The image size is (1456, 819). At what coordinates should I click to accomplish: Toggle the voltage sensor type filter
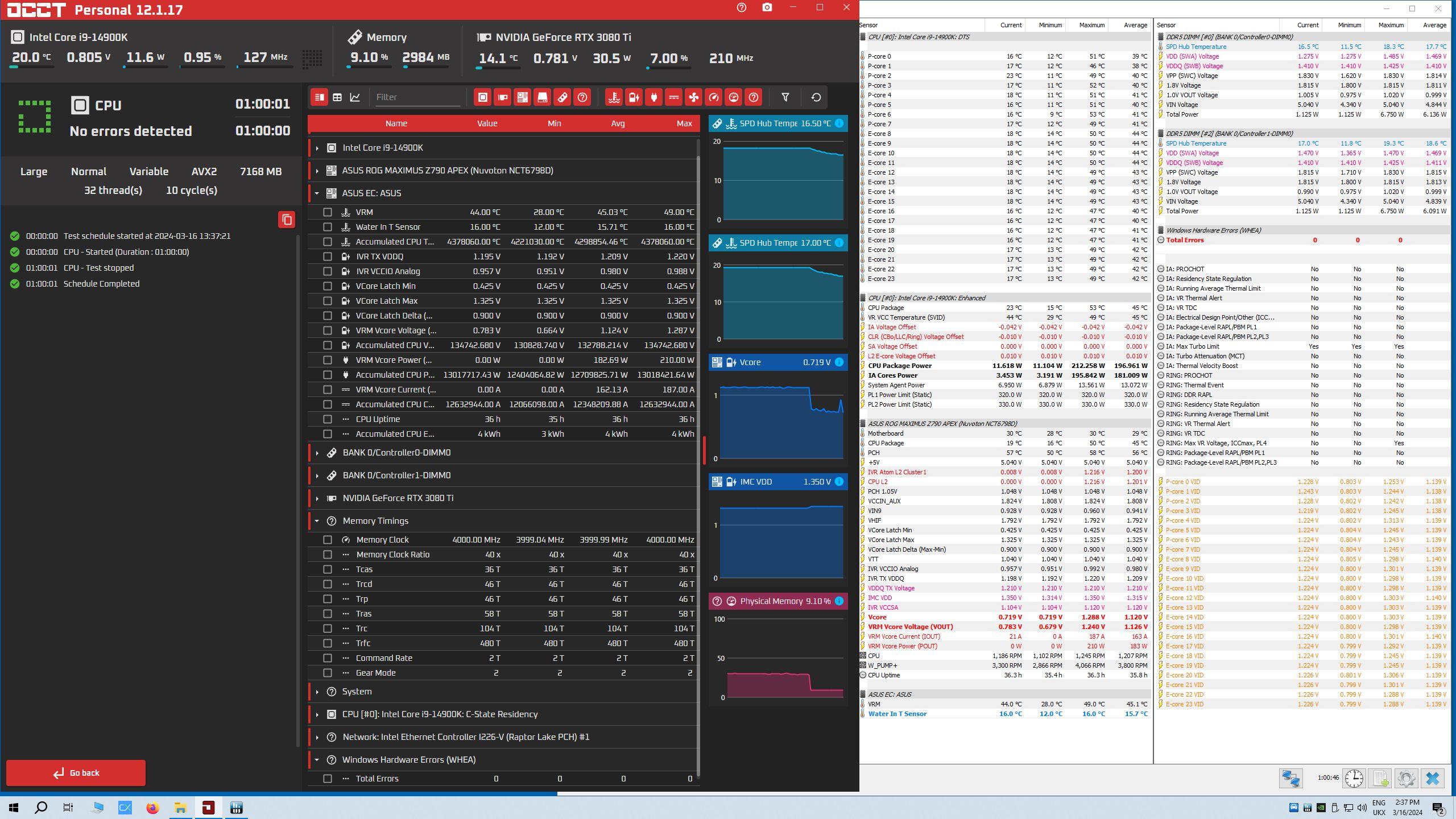pyautogui.click(x=634, y=97)
